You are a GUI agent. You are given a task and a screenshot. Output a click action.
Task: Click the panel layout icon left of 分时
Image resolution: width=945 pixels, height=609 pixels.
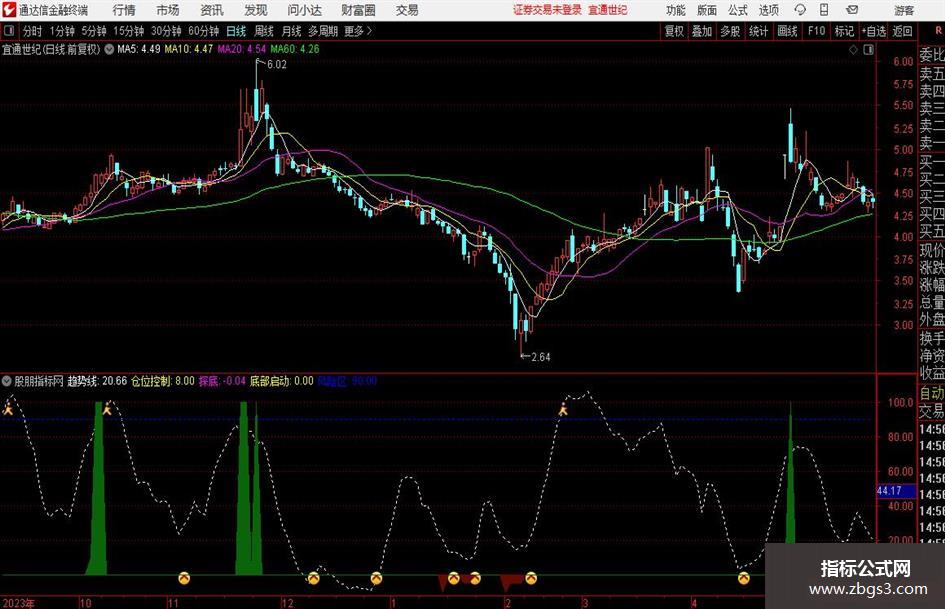click(10, 31)
